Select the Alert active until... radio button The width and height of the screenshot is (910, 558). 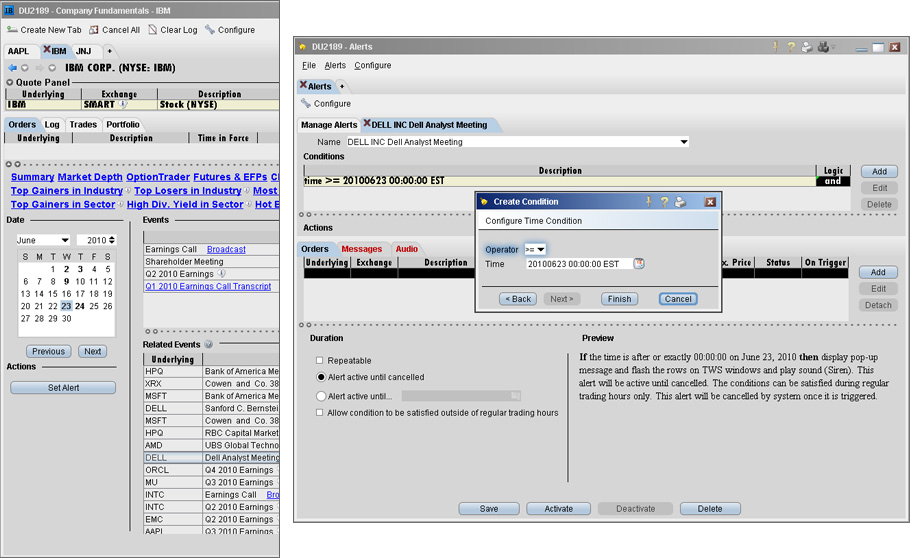click(321, 396)
